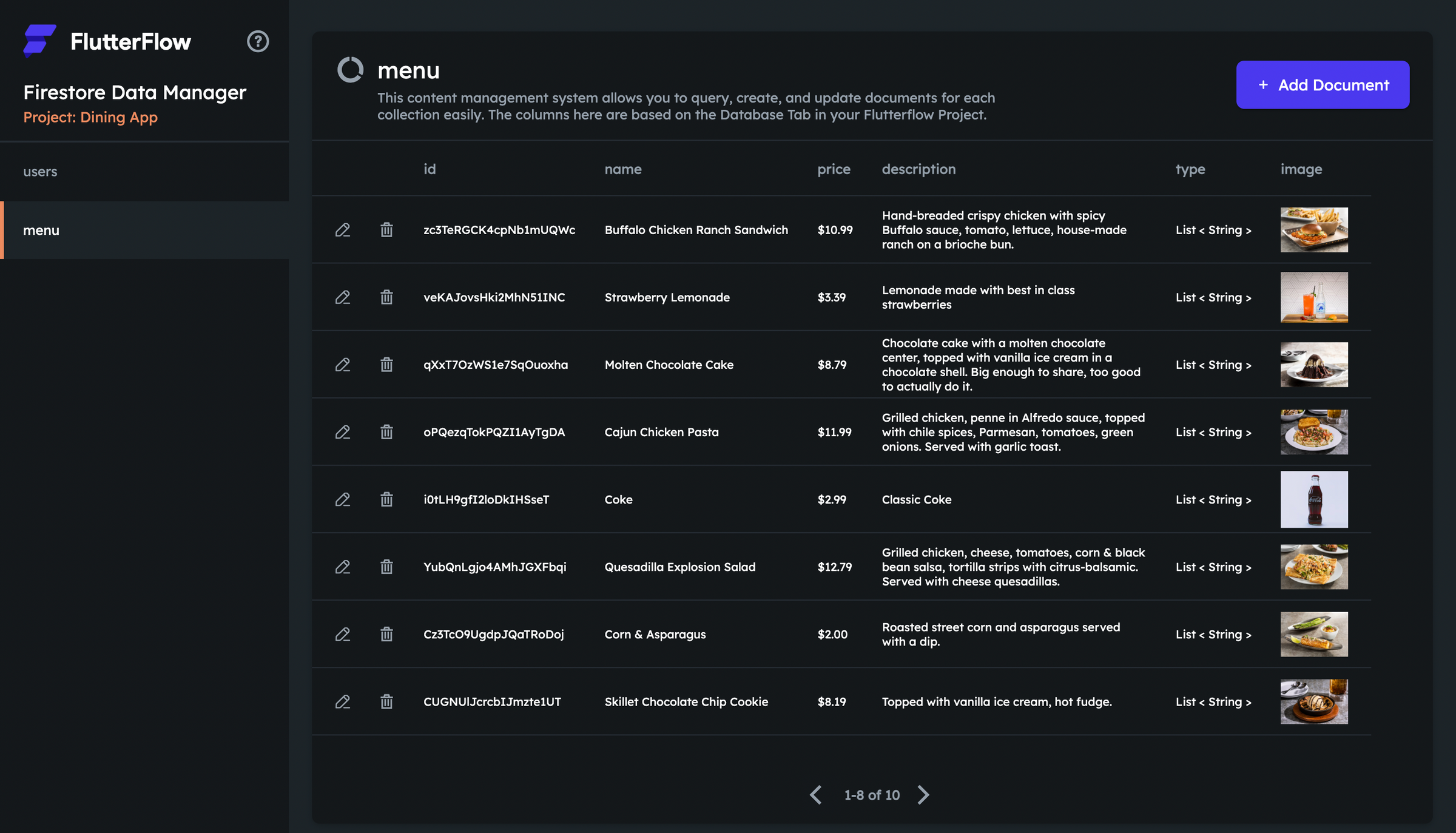
Task: Click the FlutterFlow logo
Action: coord(40,41)
